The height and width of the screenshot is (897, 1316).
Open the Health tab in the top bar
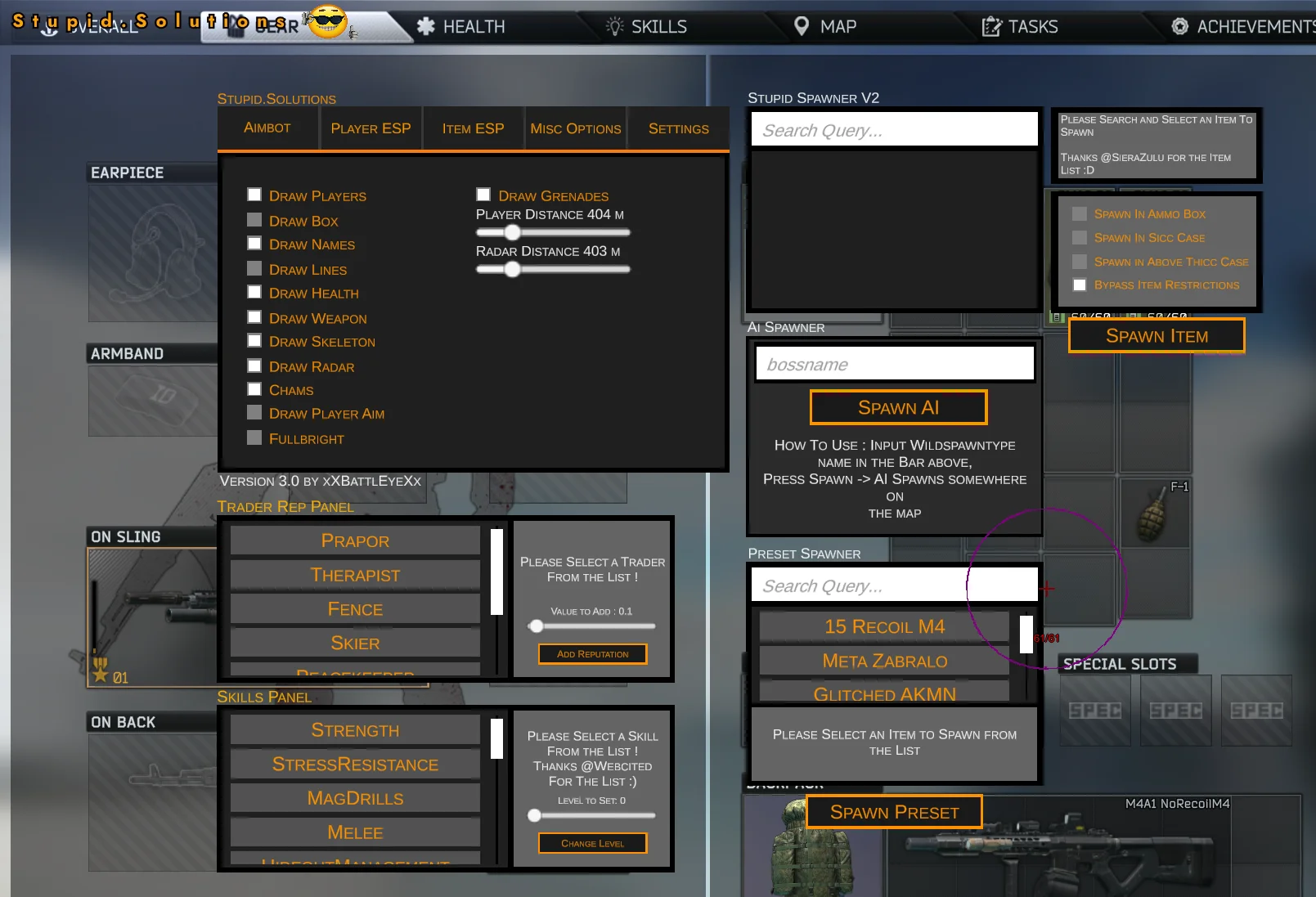(x=460, y=26)
